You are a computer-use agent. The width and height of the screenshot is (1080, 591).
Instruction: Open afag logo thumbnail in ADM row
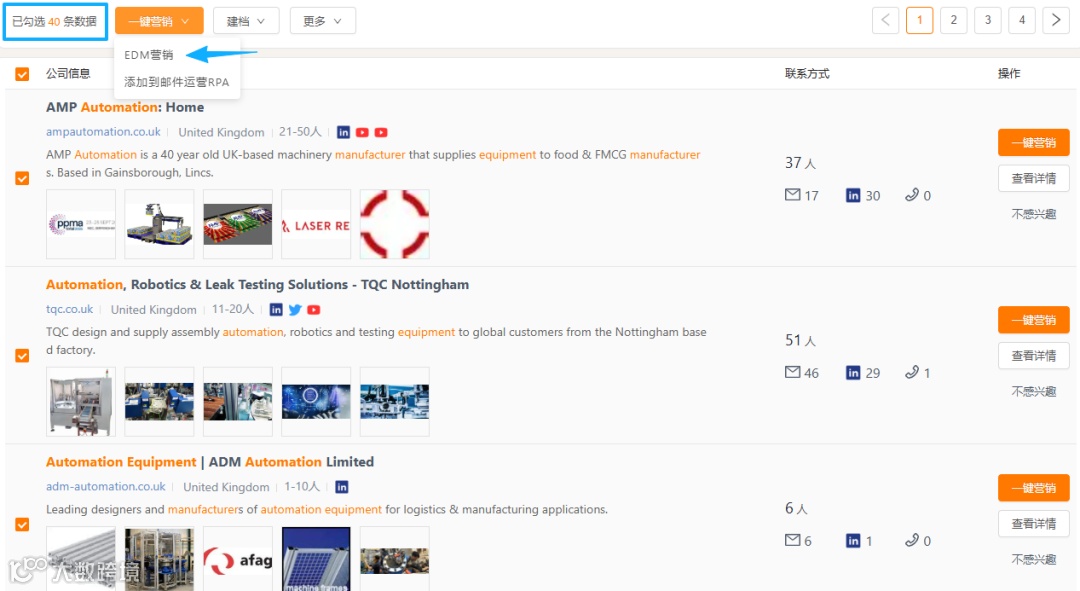pyautogui.click(x=238, y=559)
